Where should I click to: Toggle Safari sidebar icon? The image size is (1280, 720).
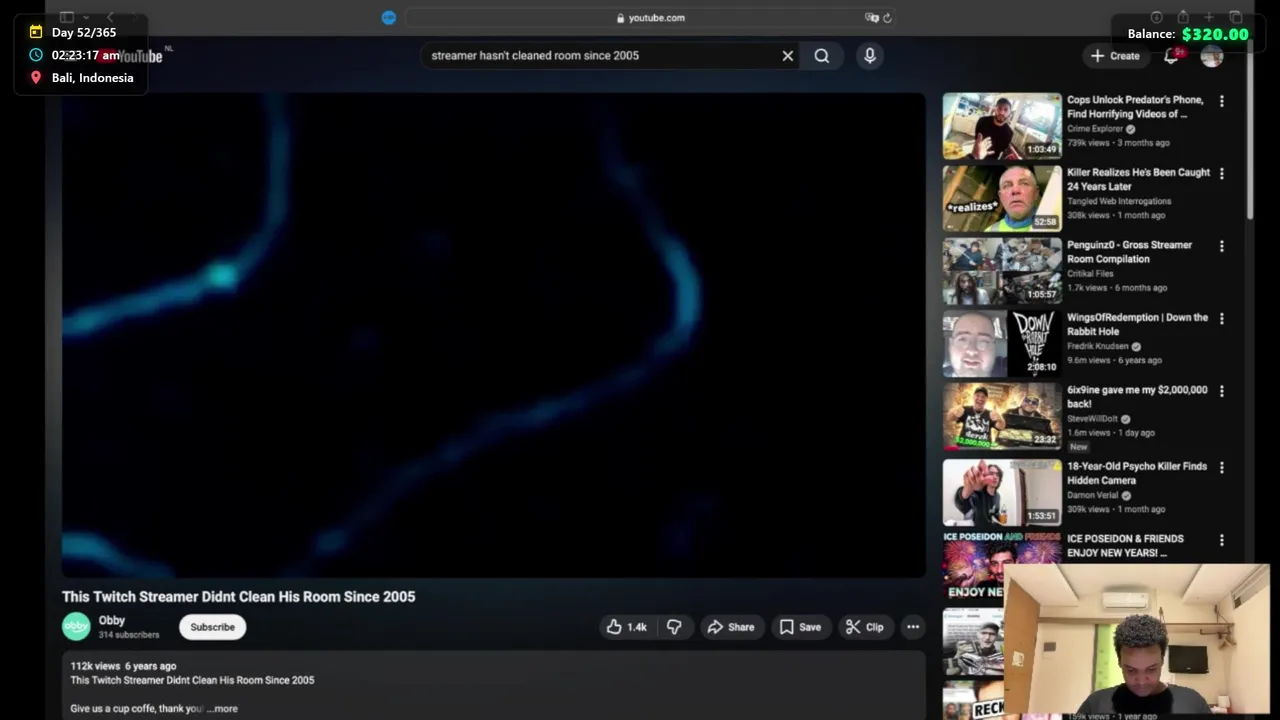[x=67, y=17]
